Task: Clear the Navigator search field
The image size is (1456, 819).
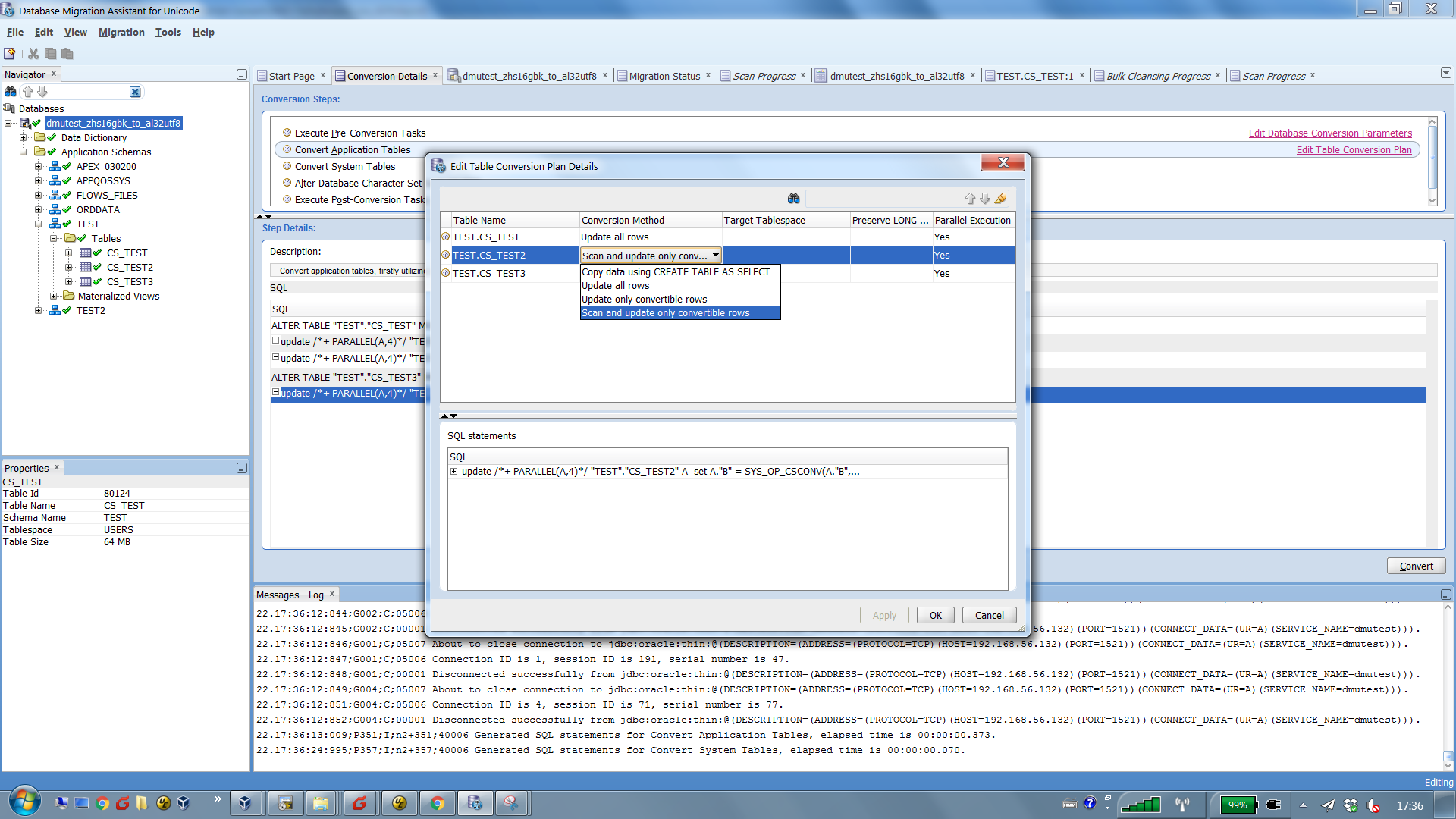Action: [135, 92]
